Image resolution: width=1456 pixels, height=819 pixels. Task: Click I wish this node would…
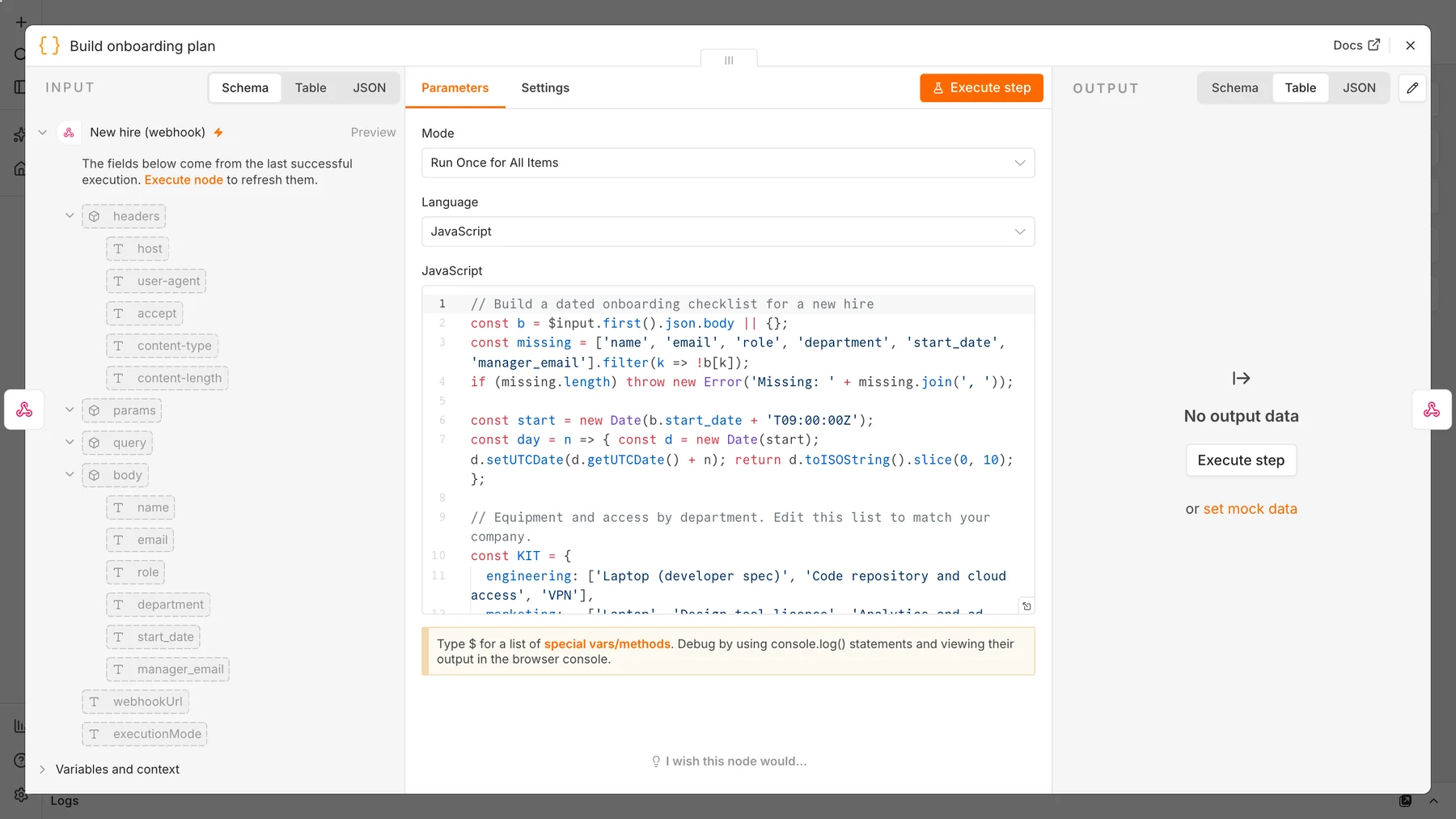point(729,761)
